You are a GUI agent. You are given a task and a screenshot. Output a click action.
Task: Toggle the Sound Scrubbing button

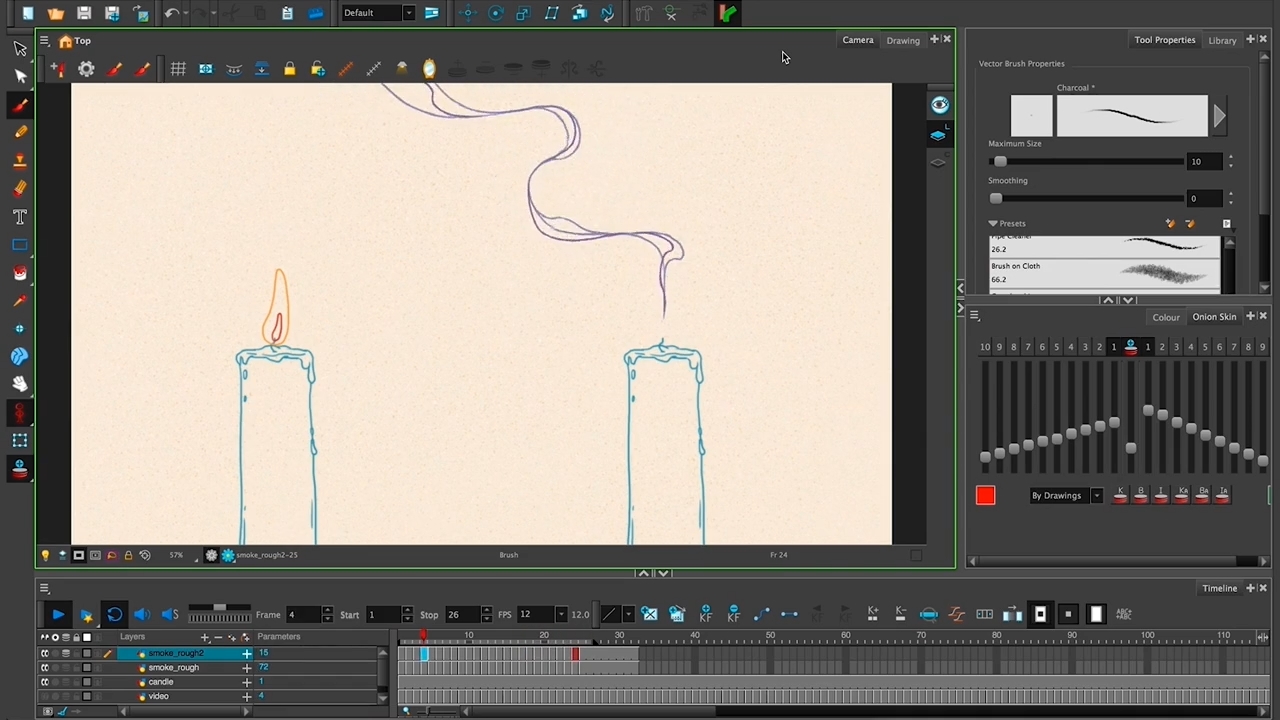[x=170, y=614]
